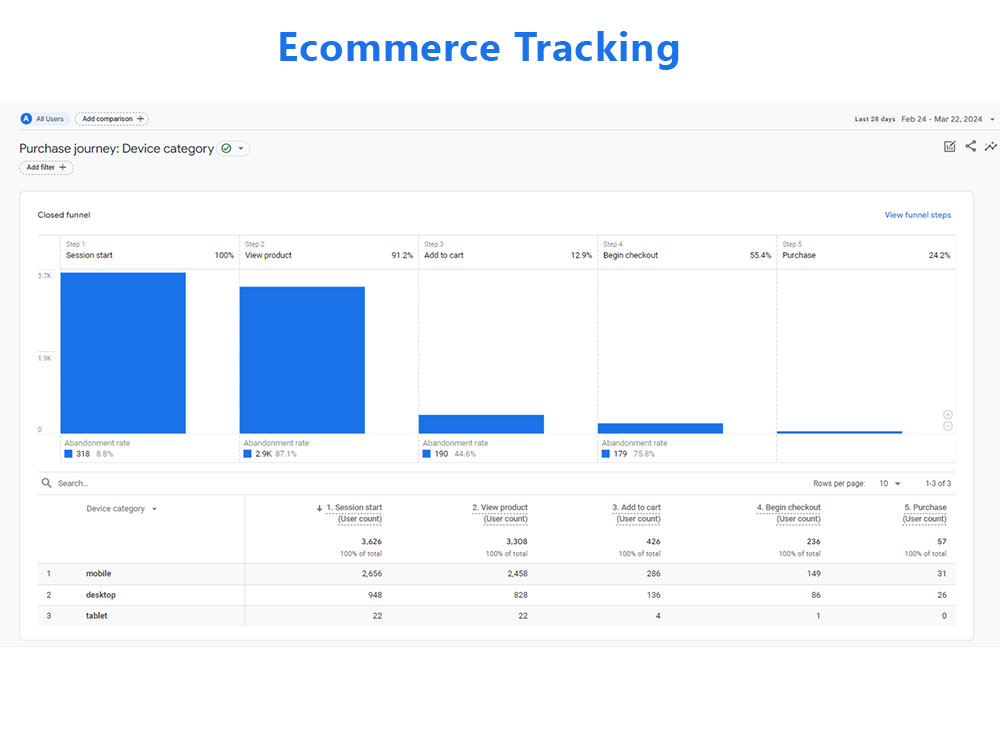
Task: Sort by 2. View product column
Action: (x=500, y=513)
